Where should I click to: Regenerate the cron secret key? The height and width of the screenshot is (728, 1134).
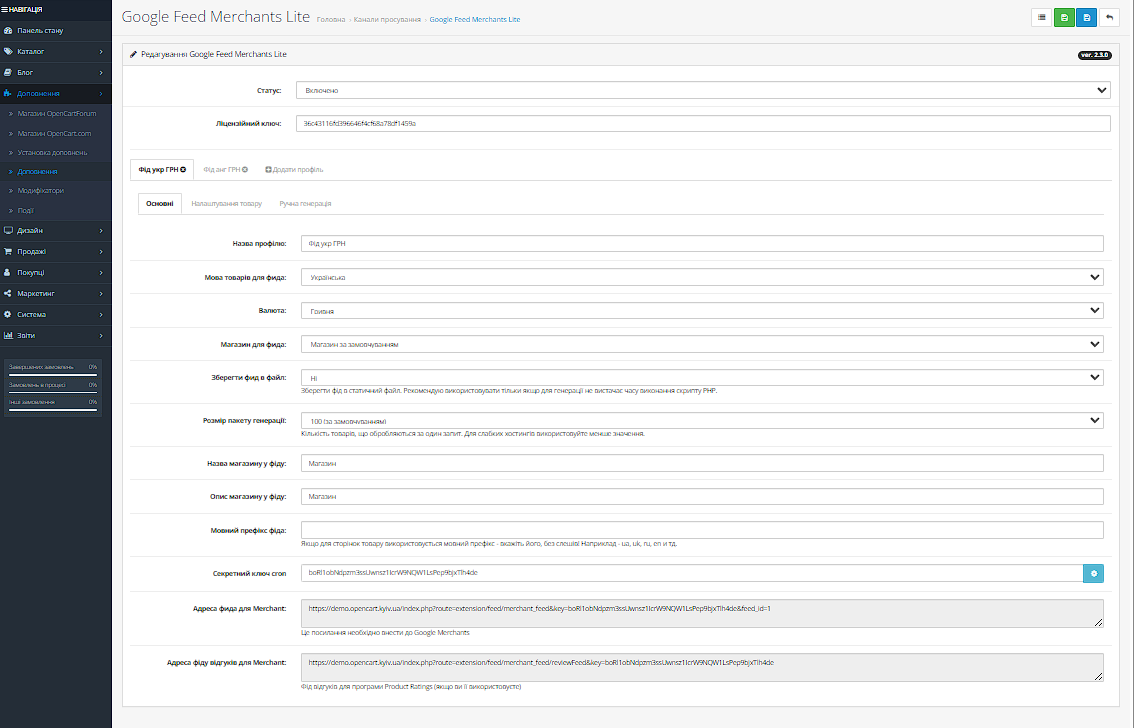1094,573
